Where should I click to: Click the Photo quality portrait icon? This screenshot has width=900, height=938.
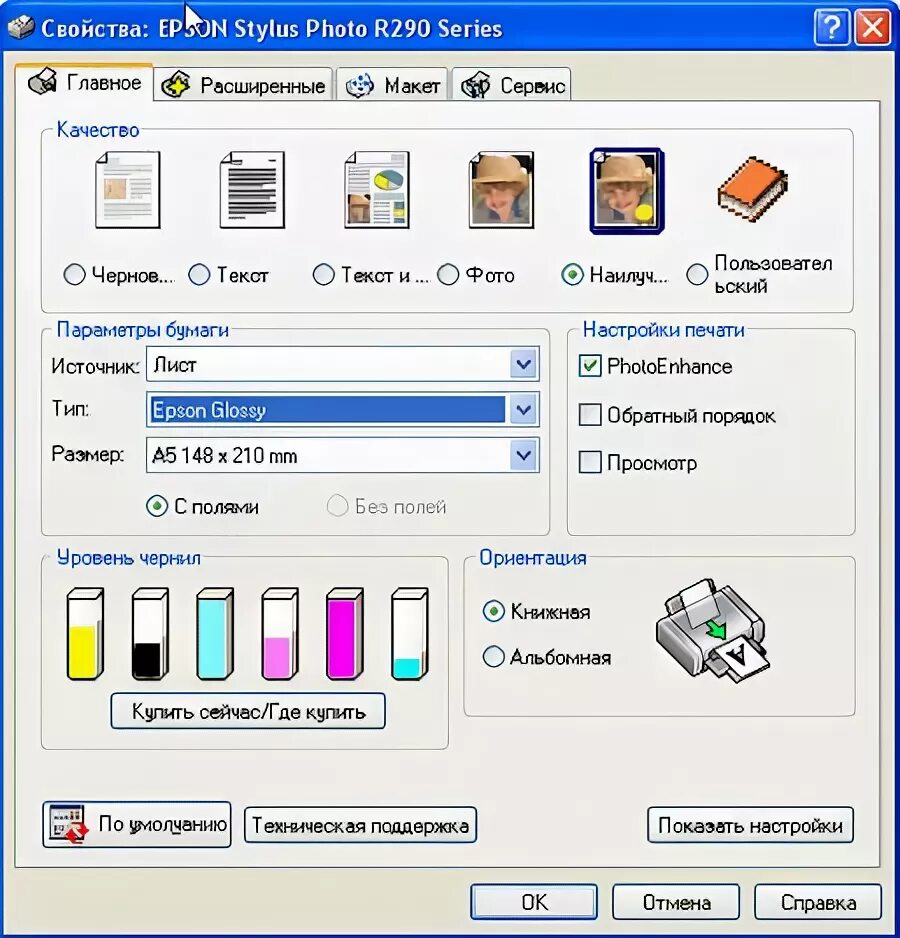(x=501, y=190)
